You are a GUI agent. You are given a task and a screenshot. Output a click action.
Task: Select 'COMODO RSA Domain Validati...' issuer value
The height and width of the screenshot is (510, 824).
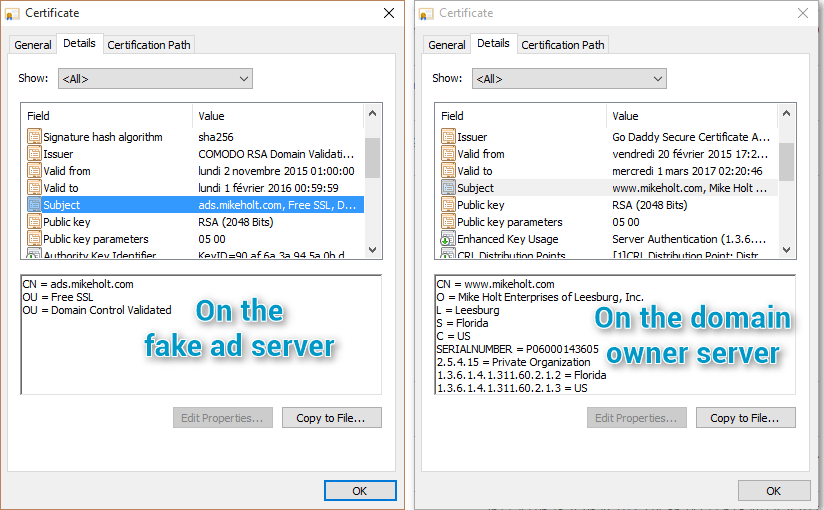click(276, 154)
